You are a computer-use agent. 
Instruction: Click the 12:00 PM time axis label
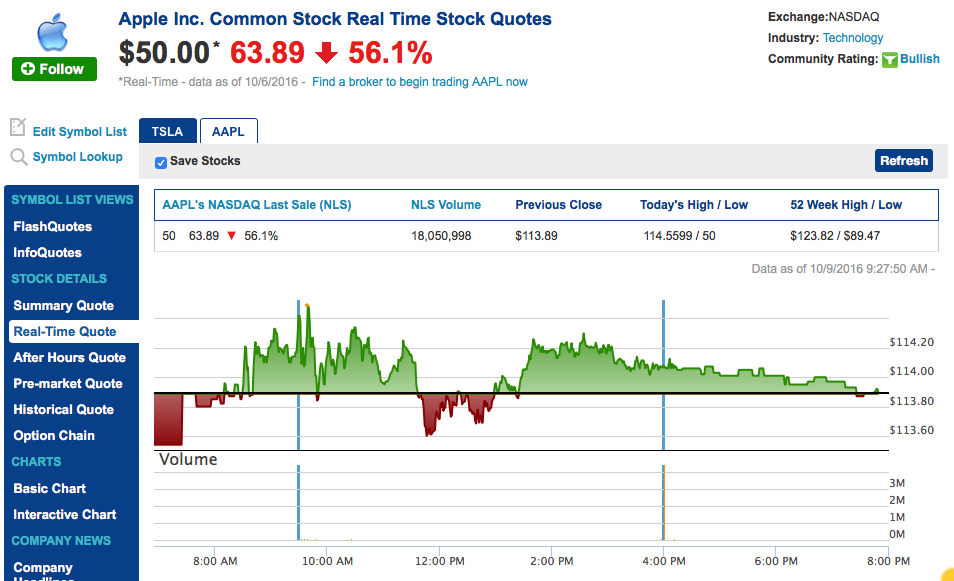point(440,561)
